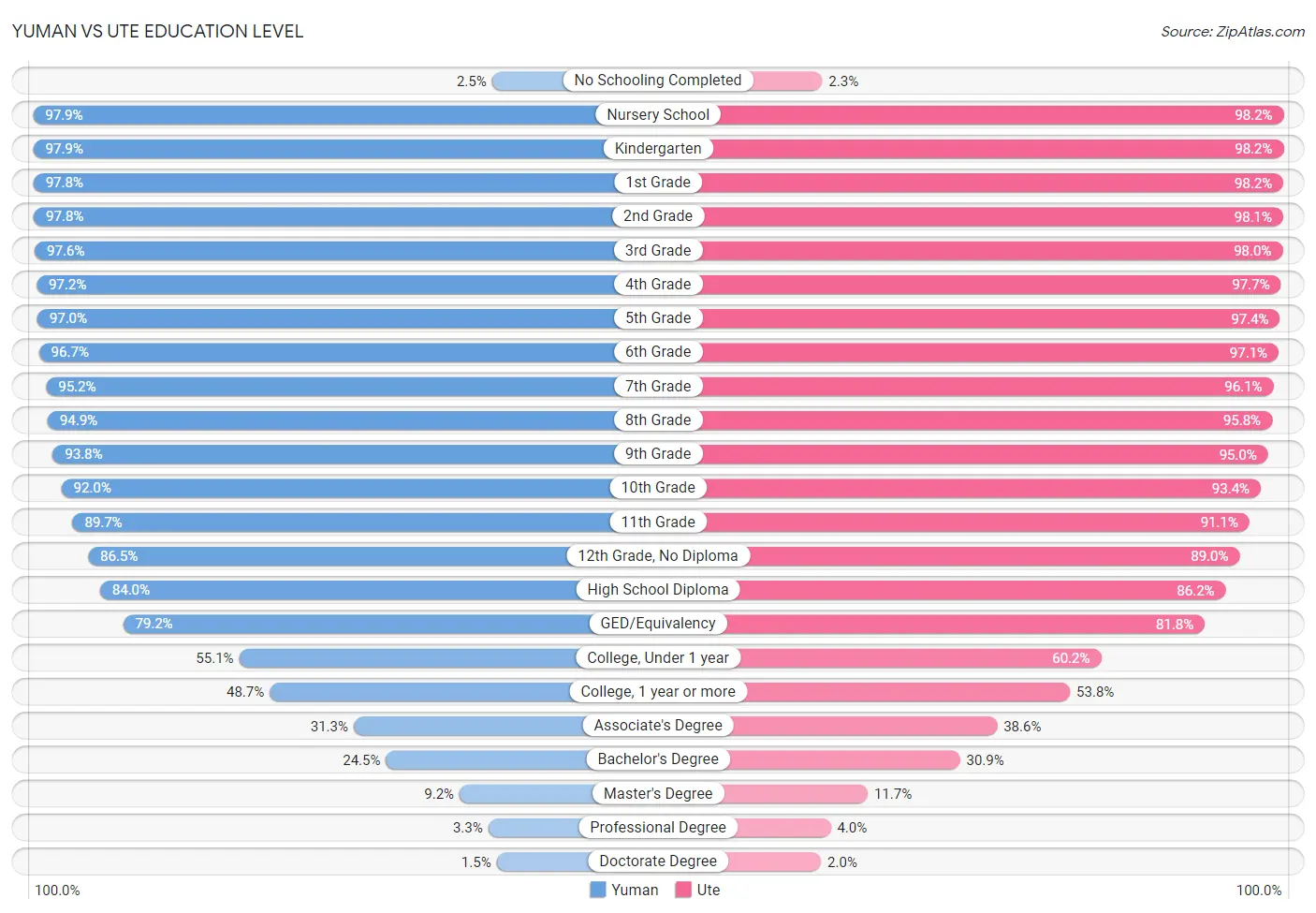Click the Ute College, Under 1 year bar
The width and height of the screenshot is (1316, 913).
[x=880, y=657]
